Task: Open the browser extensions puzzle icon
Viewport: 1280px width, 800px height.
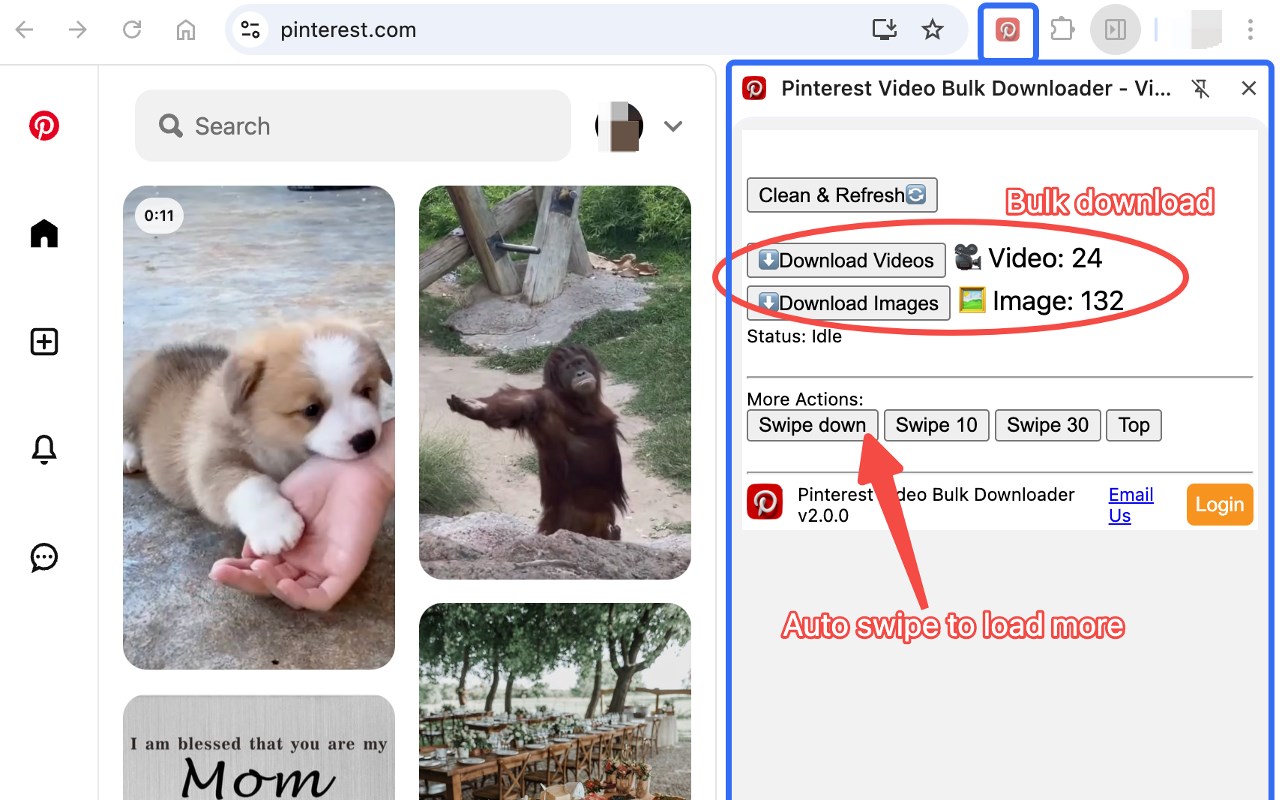Action: point(1061,30)
